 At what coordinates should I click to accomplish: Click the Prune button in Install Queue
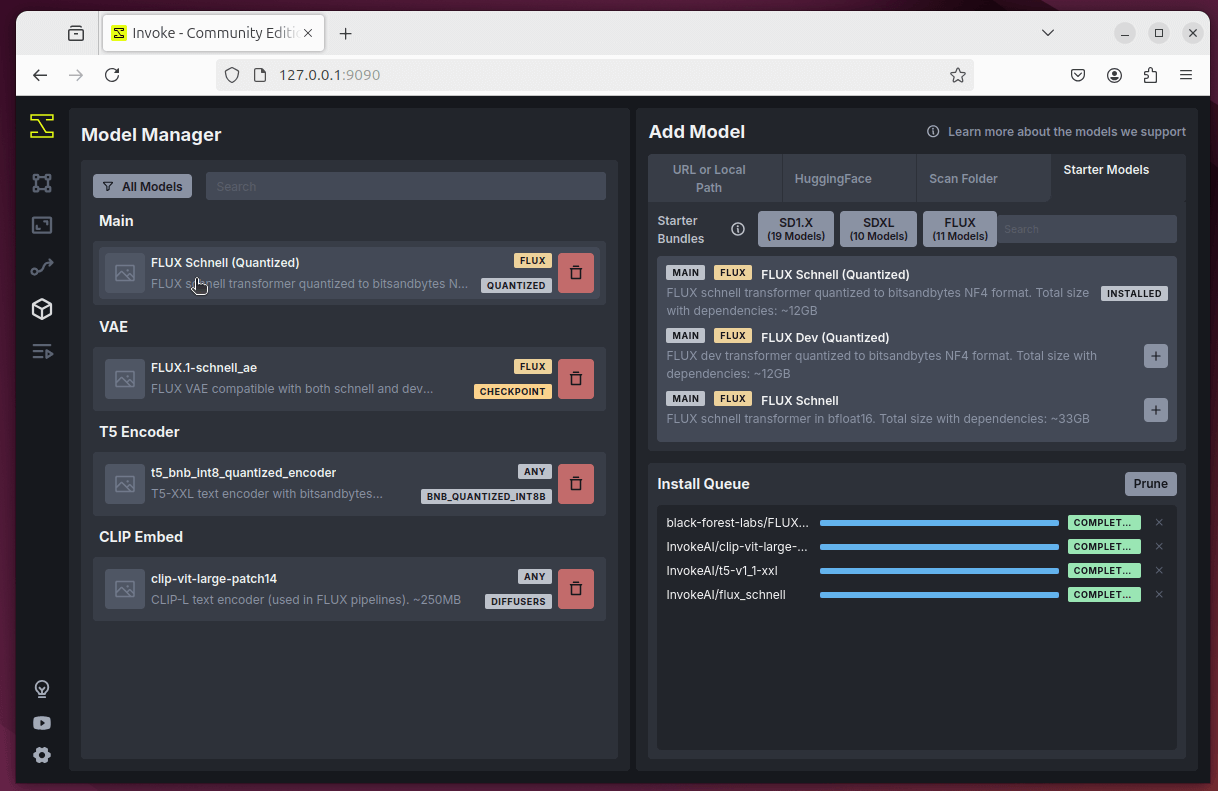tap(1150, 484)
